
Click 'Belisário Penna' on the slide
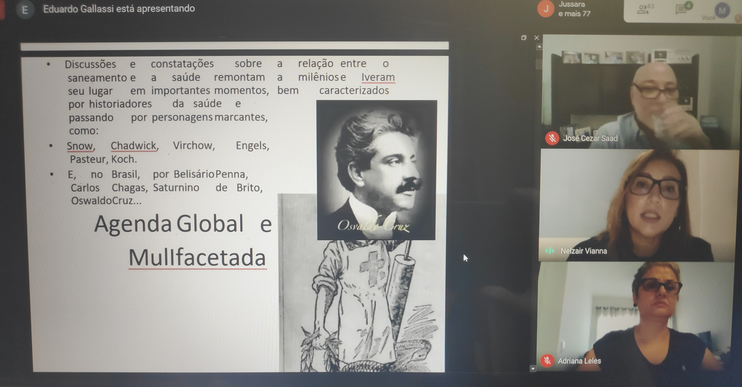(211, 174)
